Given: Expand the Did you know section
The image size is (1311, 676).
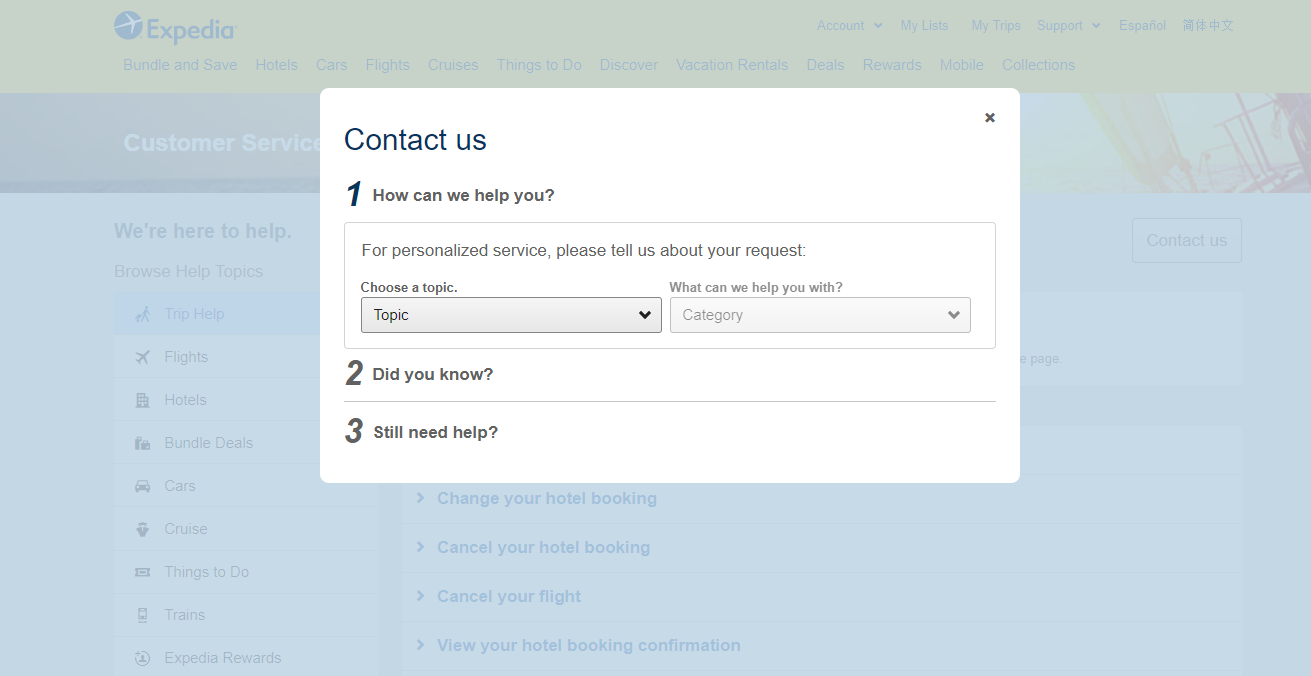Looking at the screenshot, I should [432, 374].
